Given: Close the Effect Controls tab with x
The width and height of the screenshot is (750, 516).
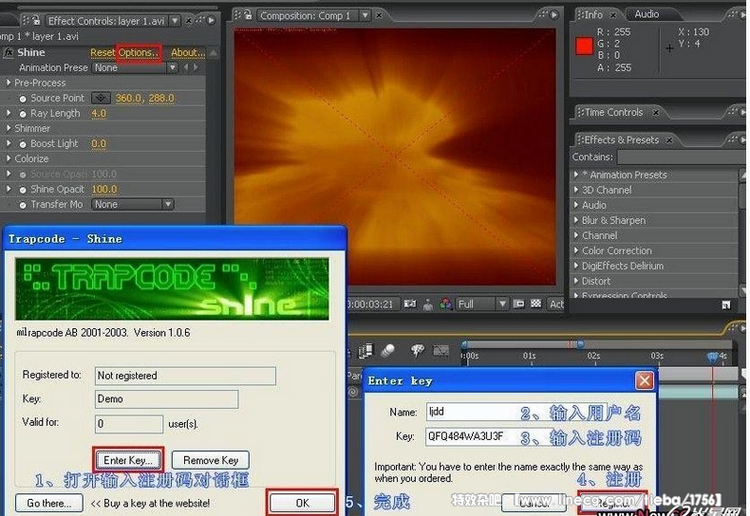Looking at the screenshot, I should [x=188, y=21].
